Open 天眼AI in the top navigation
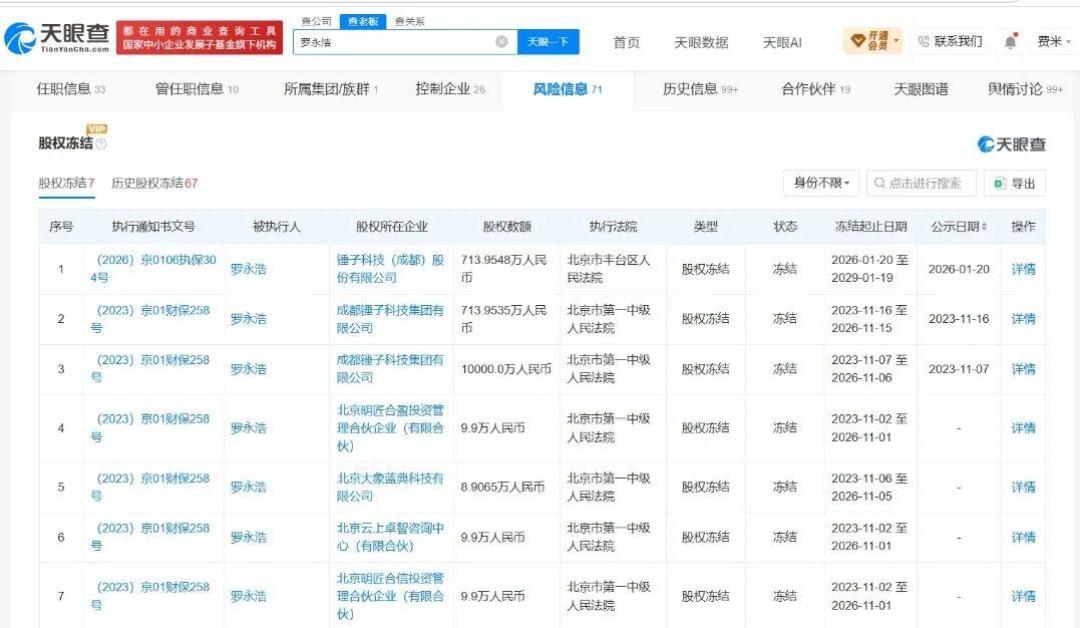The width and height of the screenshot is (1080, 628). point(782,43)
